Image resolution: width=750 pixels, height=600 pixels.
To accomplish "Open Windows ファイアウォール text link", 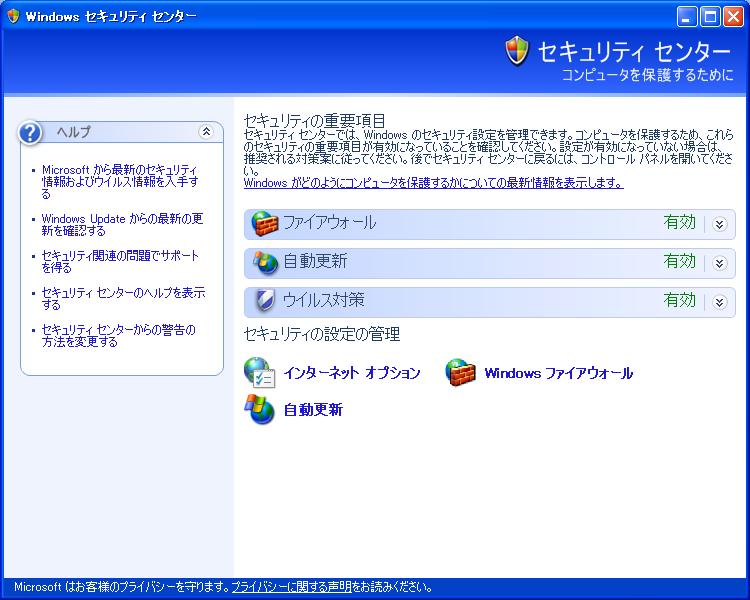I will (558, 373).
